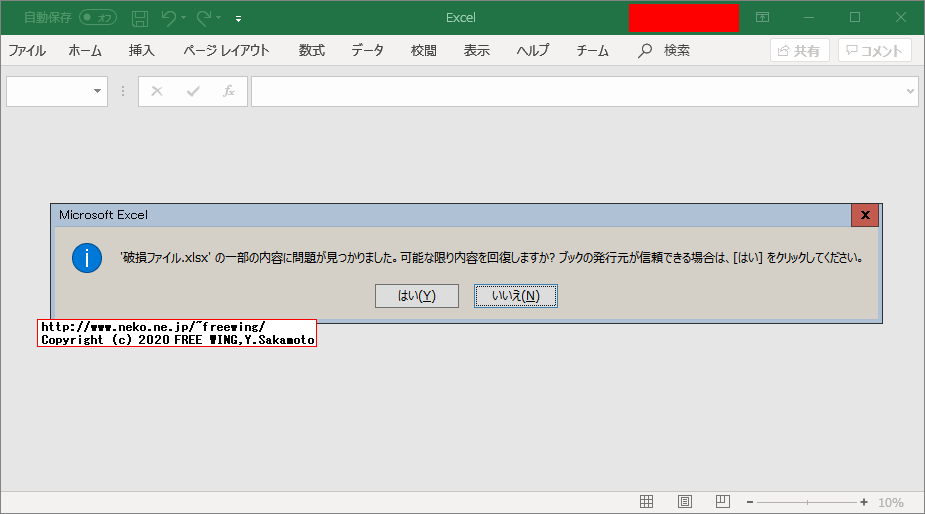Open Customize Quick Access Toolbar dropdown

(238, 19)
